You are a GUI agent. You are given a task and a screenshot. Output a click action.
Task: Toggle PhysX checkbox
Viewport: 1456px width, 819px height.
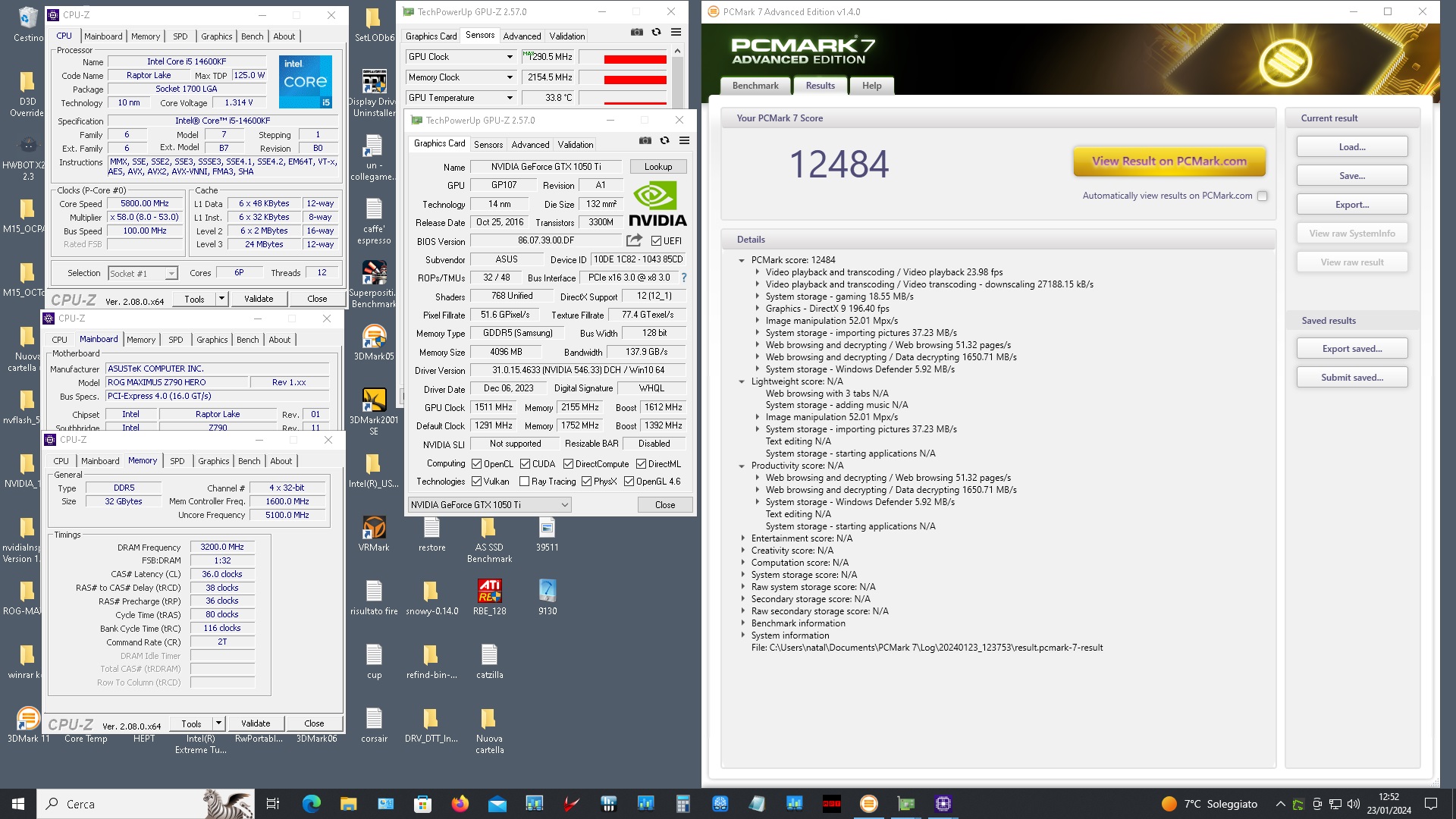coord(586,482)
